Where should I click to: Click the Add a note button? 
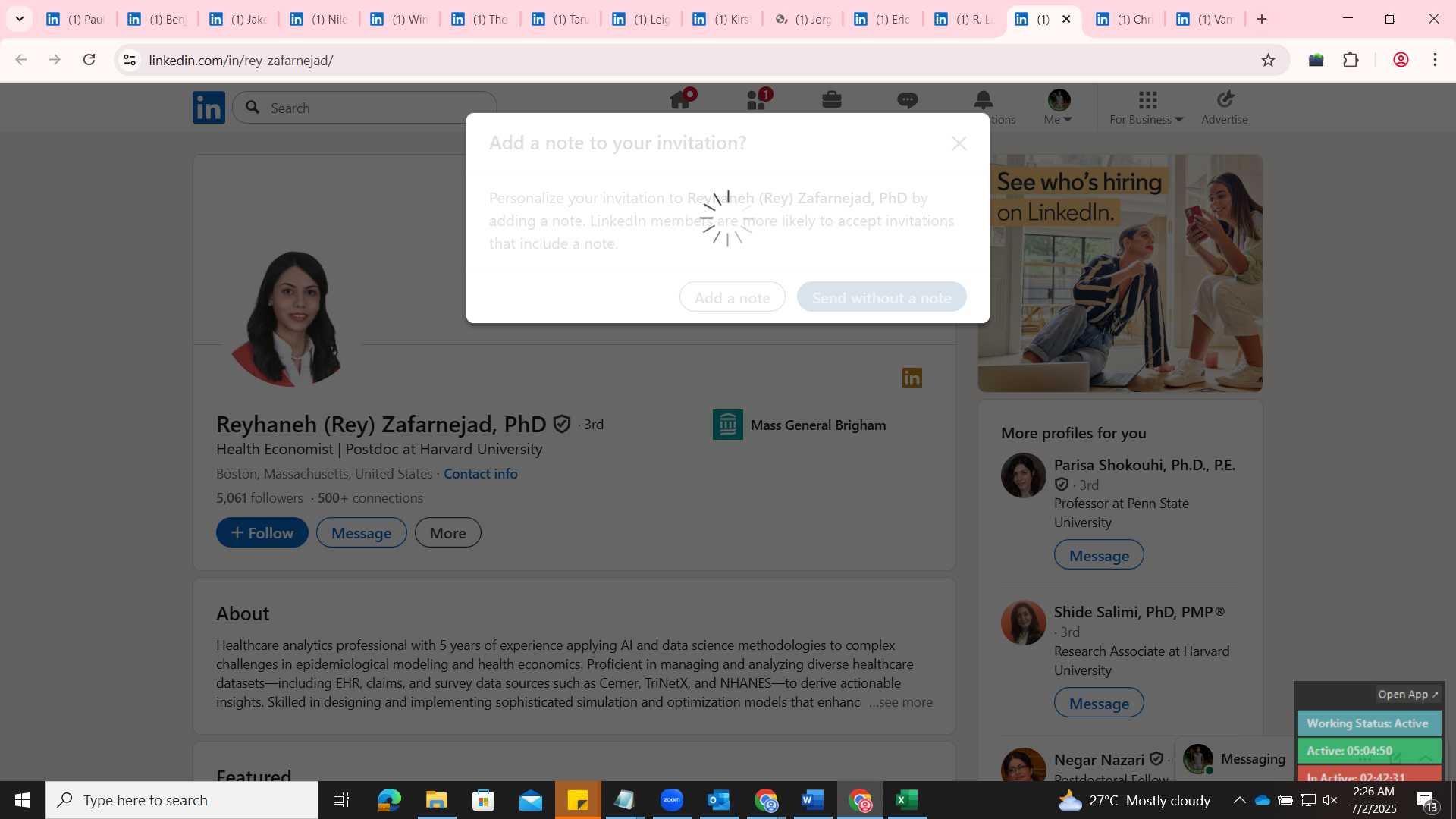click(x=733, y=297)
